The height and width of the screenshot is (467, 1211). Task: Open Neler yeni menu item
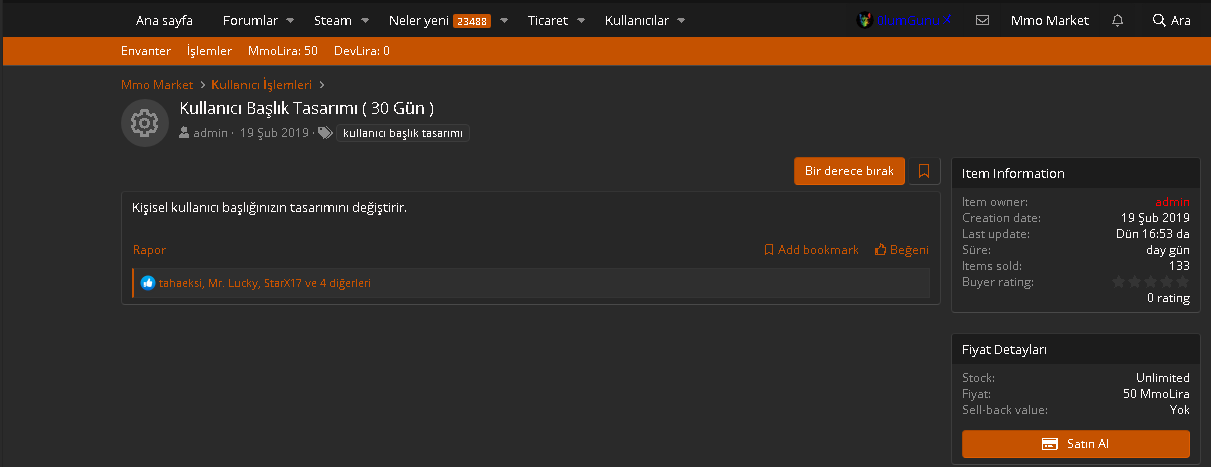[419, 20]
